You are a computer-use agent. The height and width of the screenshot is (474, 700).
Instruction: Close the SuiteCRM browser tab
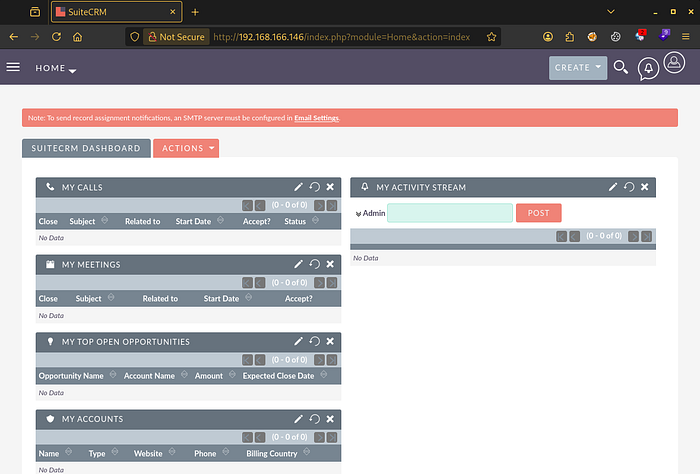[x=172, y=12]
